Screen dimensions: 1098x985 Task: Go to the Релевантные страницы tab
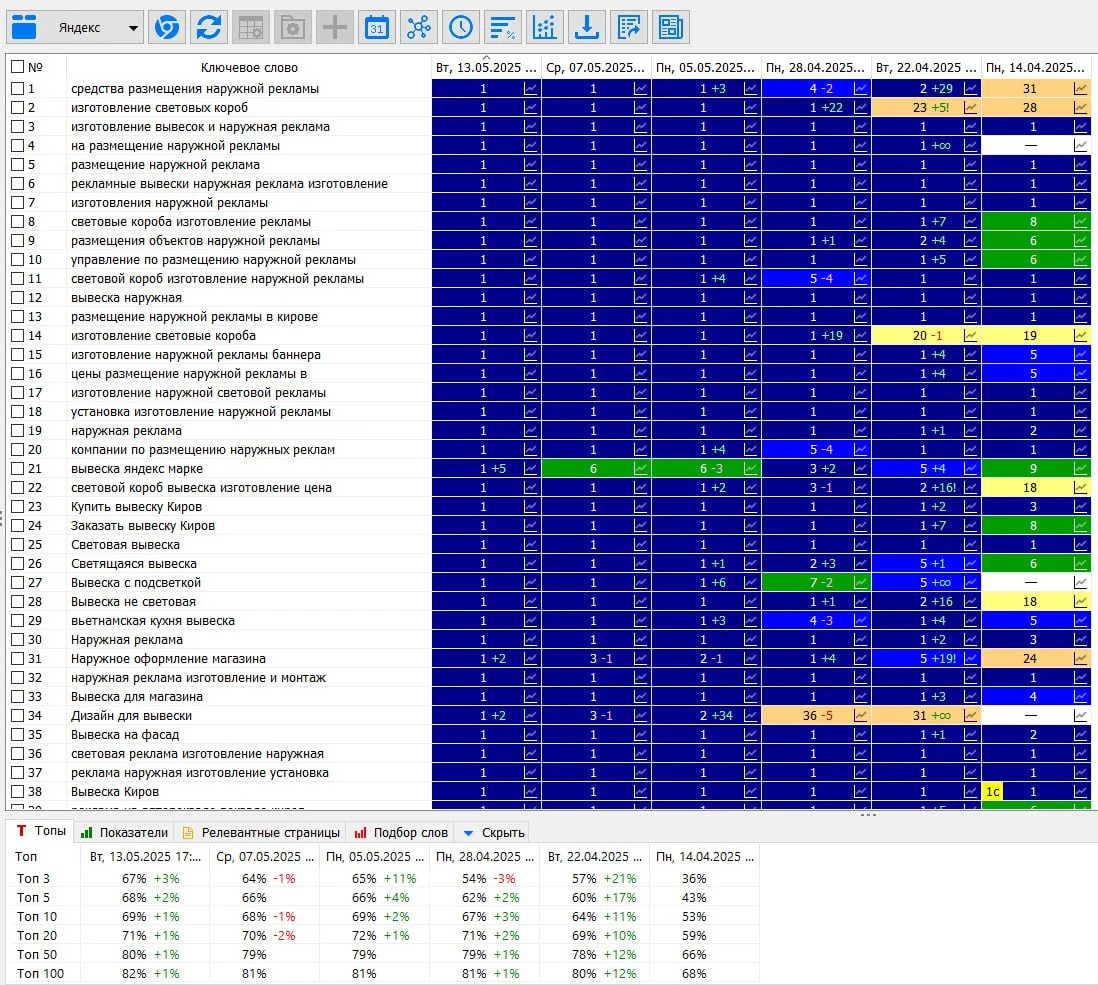[x=261, y=832]
